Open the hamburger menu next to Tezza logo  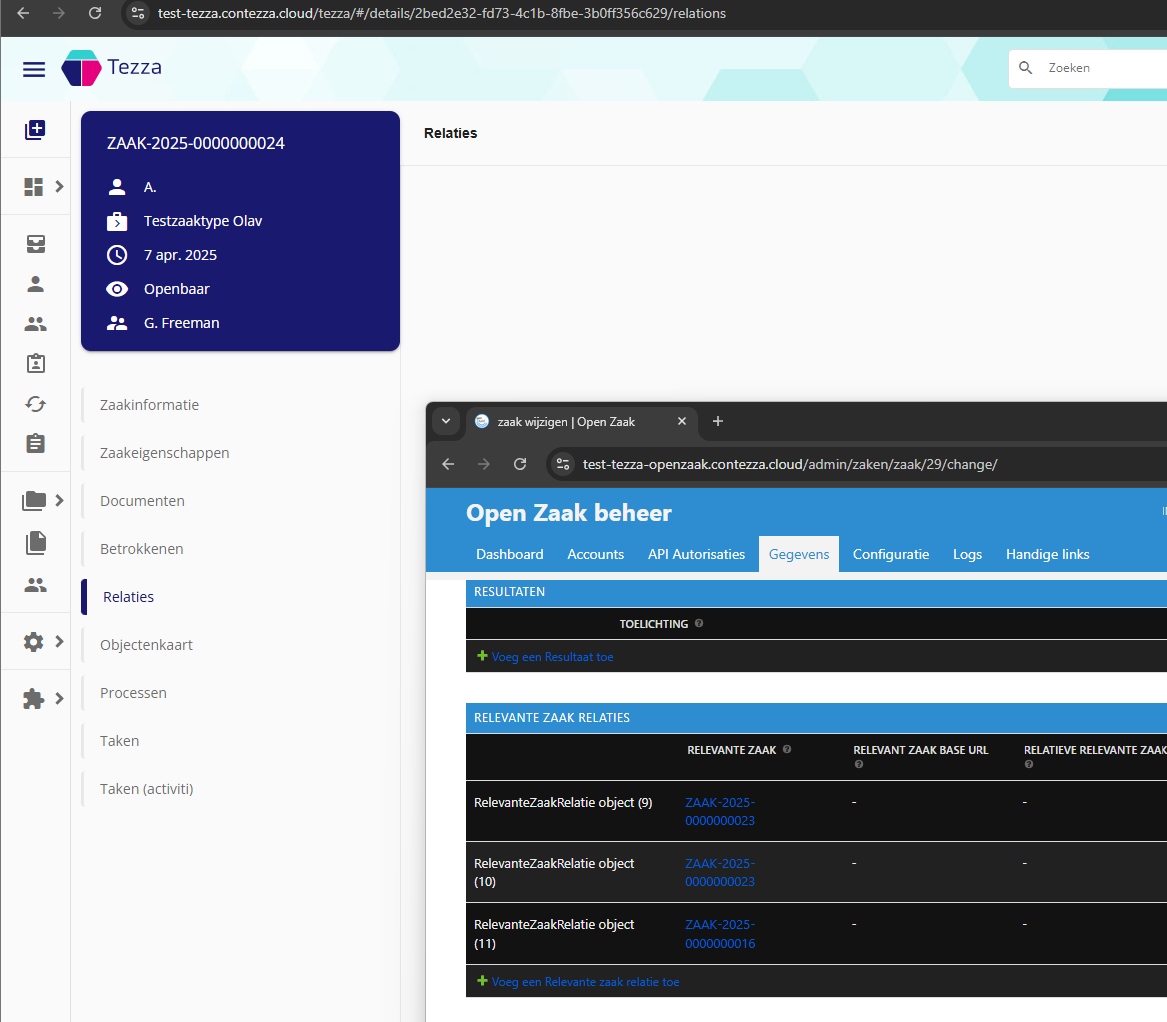coord(34,68)
